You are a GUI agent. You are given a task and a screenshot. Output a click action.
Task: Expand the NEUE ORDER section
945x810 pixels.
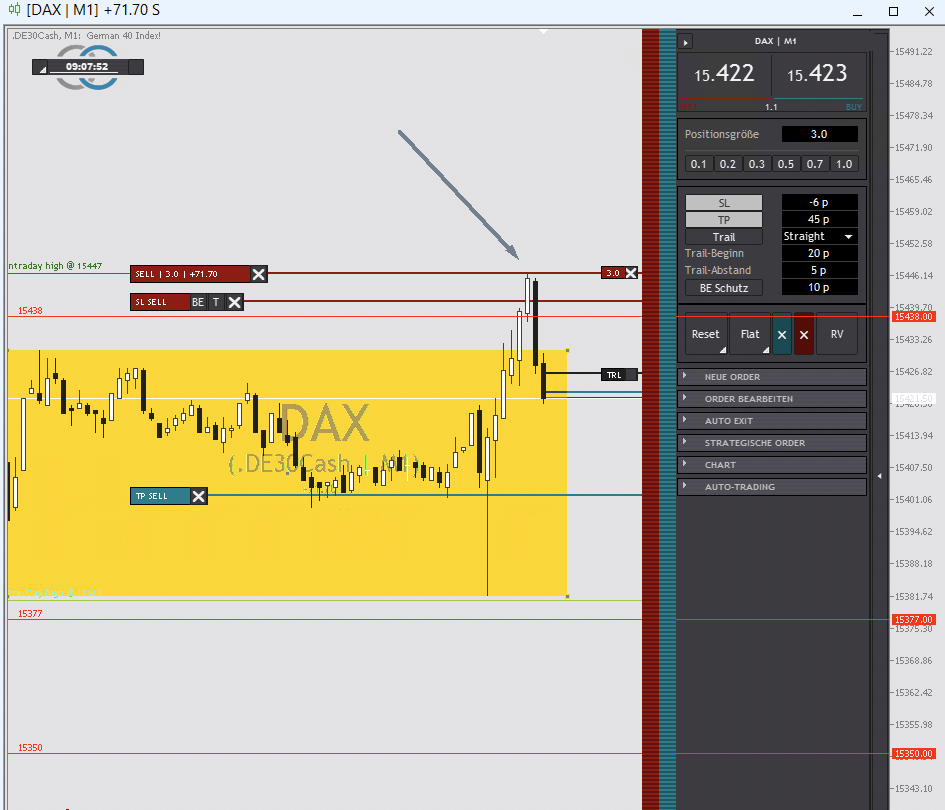pos(772,377)
